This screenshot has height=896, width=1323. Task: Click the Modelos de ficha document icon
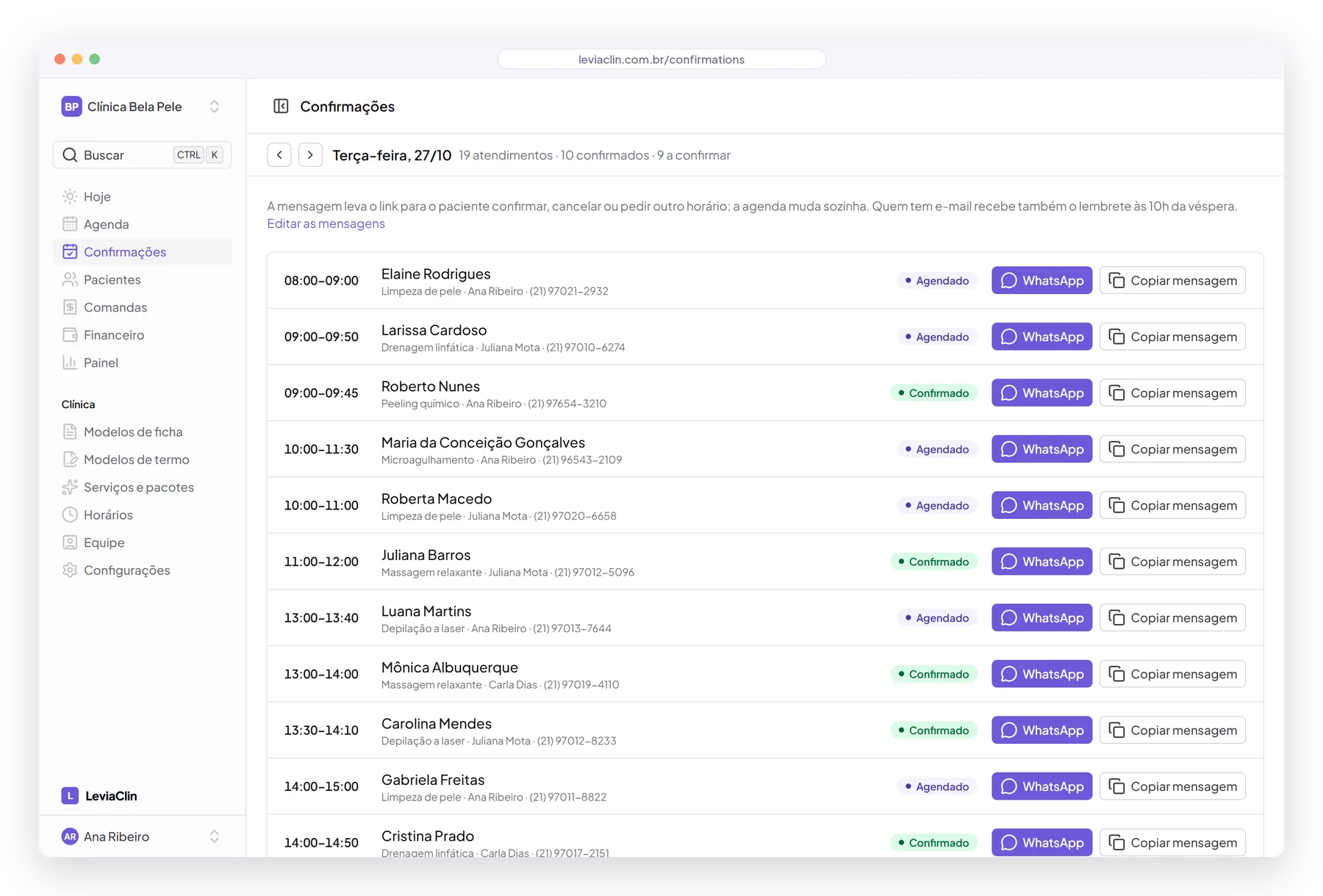coord(70,432)
